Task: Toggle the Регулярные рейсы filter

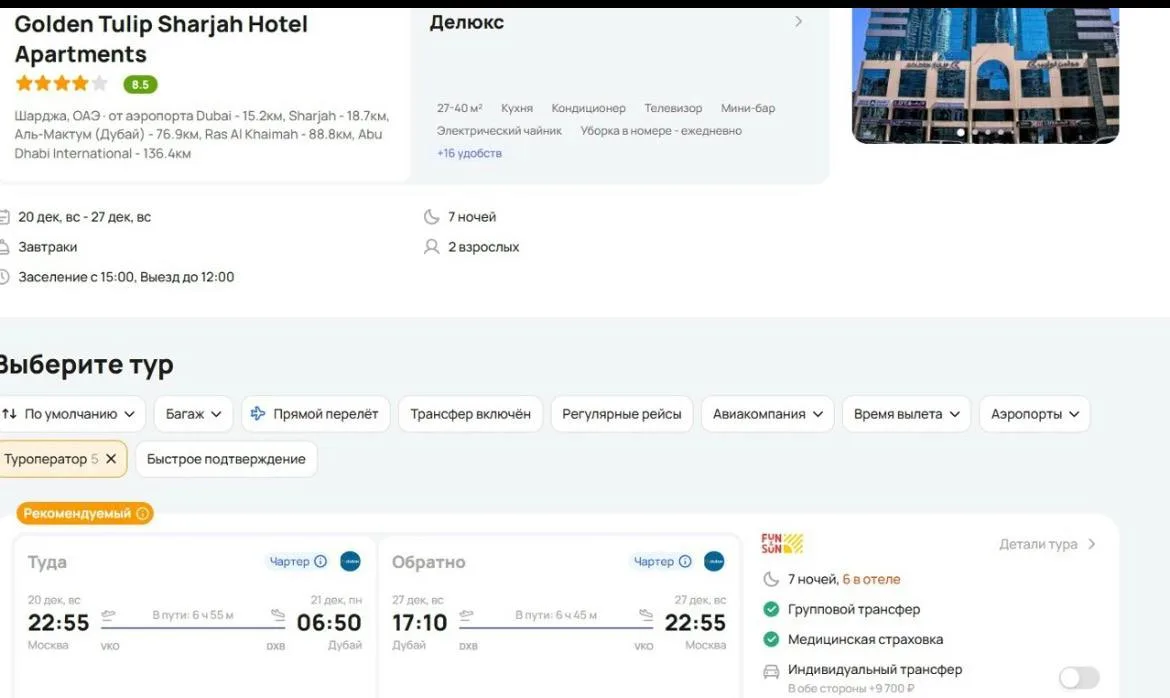Action: [622, 414]
